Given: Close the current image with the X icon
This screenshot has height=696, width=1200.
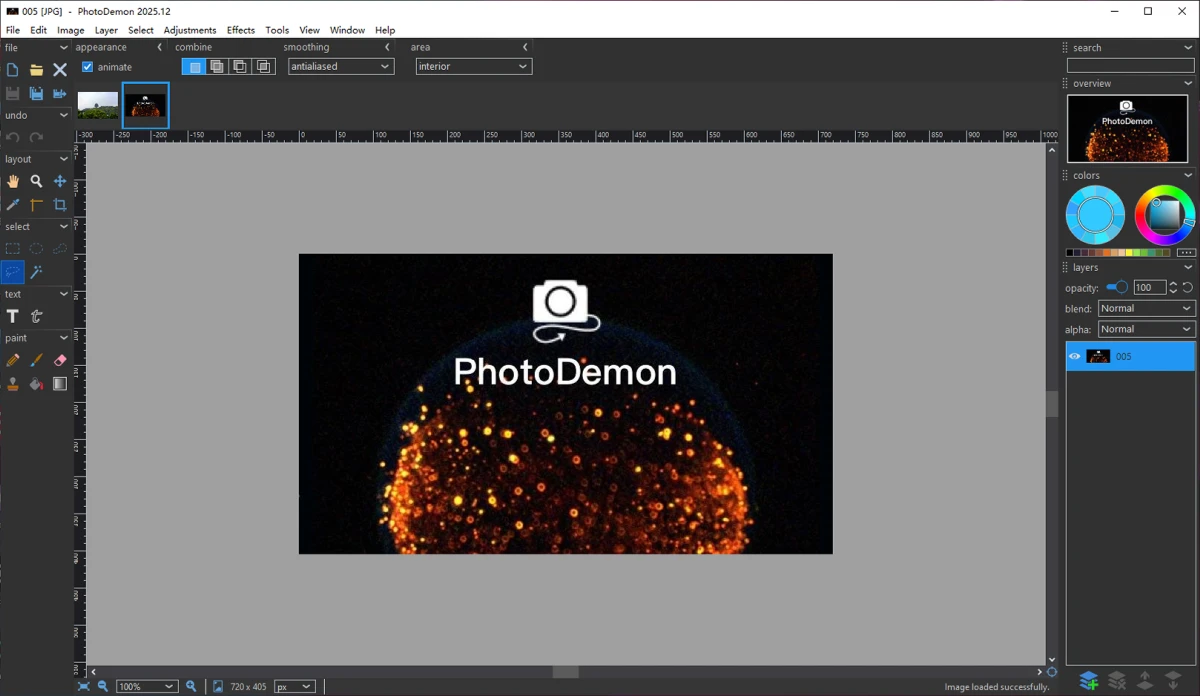Looking at the screenshot, I should (x=60, y=70).
